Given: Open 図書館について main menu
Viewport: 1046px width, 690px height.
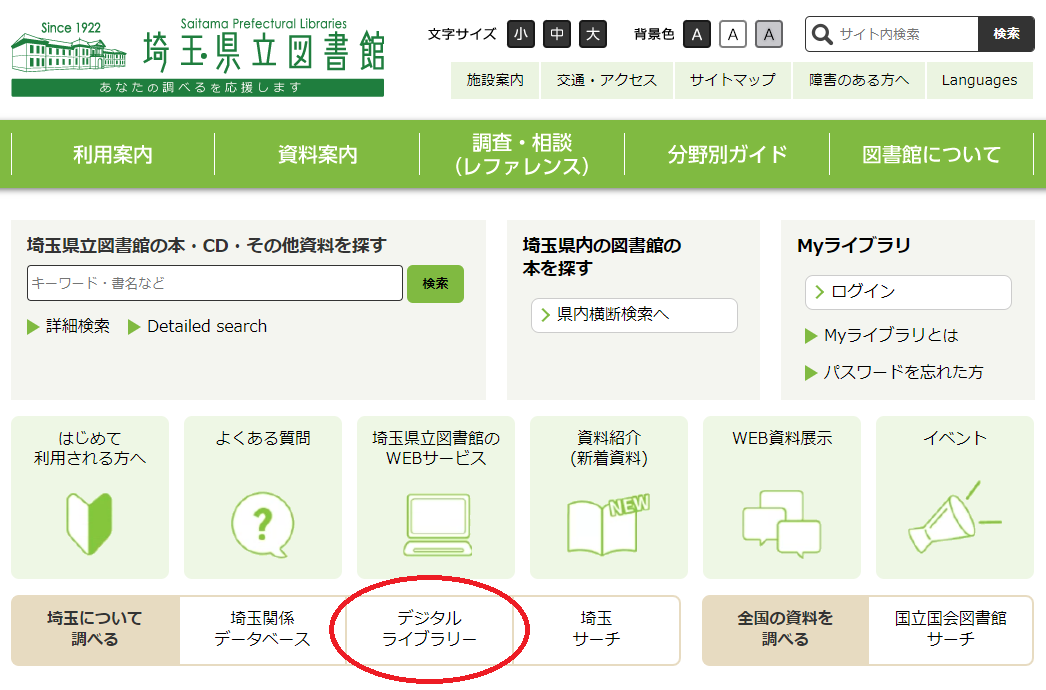Looking at the screenshot, I should point(931,154).
